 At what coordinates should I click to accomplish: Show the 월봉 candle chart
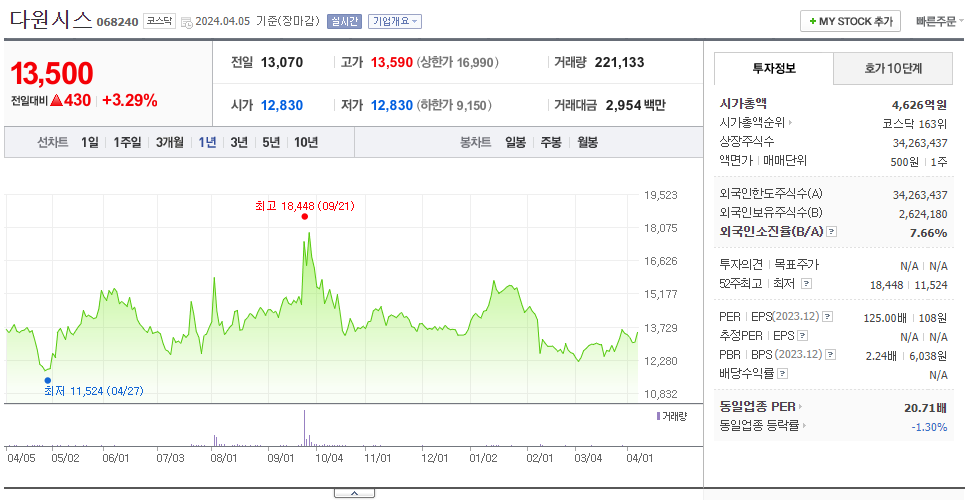coord(588,143)
